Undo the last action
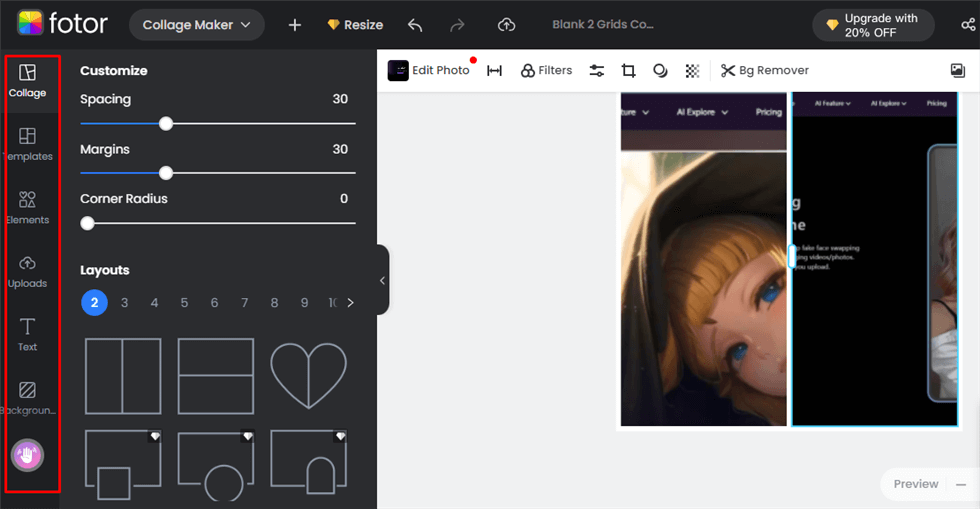Viewport: 980px width, 509px height. [415, 25]
